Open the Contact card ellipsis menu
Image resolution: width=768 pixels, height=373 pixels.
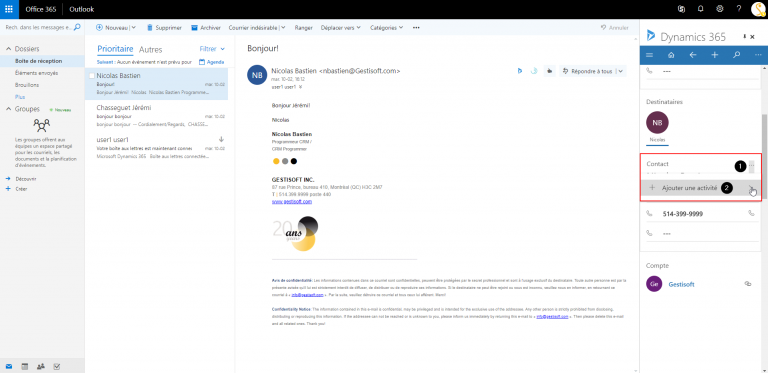[x=751, y=166]
